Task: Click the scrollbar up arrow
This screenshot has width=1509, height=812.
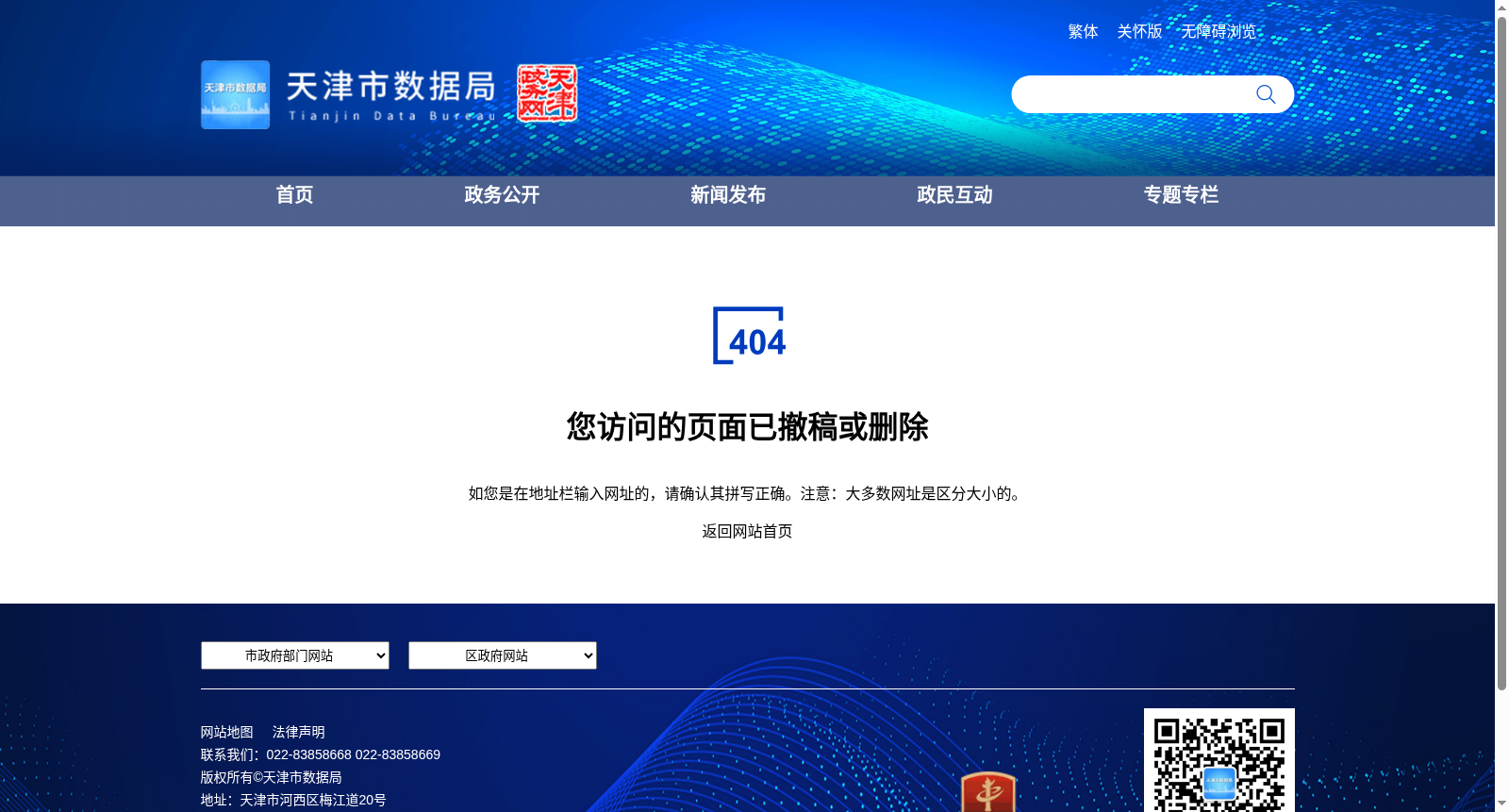Action: [x=1501, y=8]
